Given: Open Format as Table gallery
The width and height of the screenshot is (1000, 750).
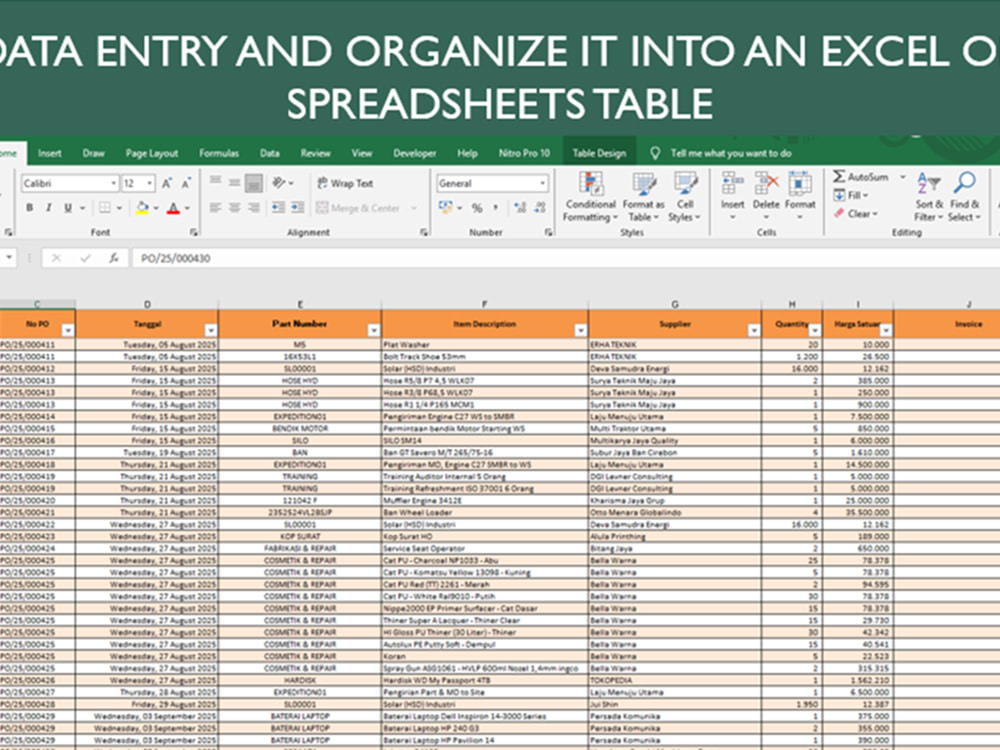Looking at the screenshot, I should [643, 197].
